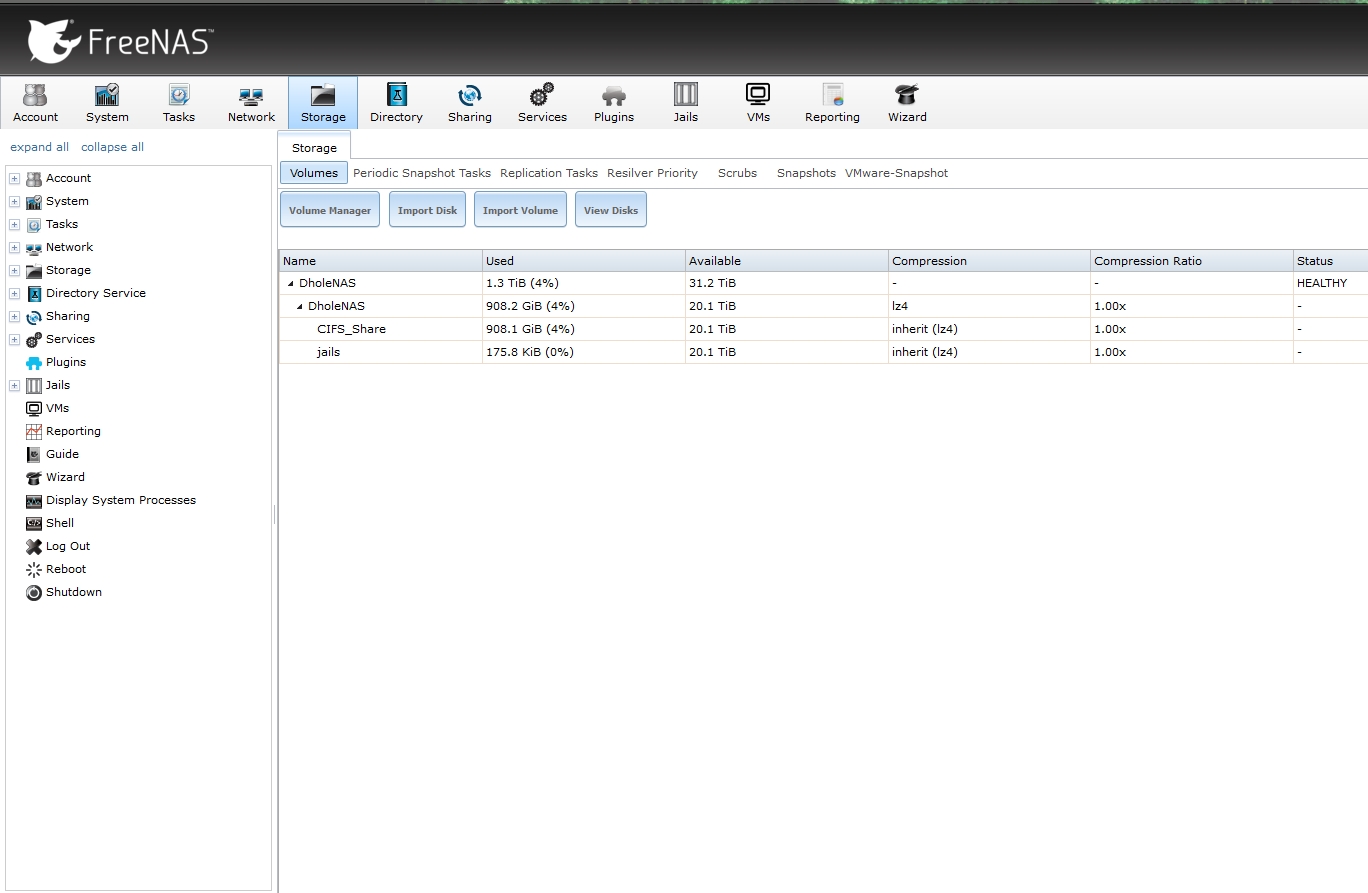Viewport: 1368px width, 893px height.
Task: Click the 175.8 KiB (0%) used cell
Action: (x=584, y=352)
